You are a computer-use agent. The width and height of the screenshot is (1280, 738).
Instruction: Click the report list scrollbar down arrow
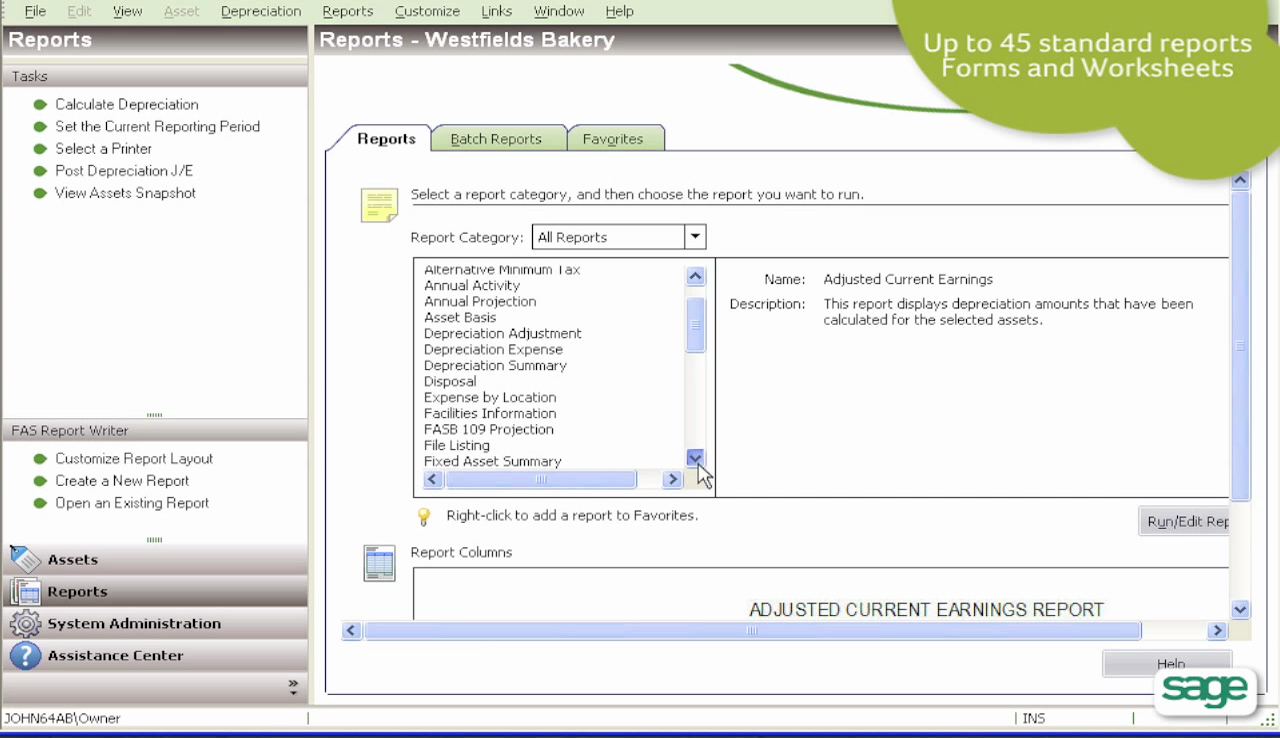695,458
